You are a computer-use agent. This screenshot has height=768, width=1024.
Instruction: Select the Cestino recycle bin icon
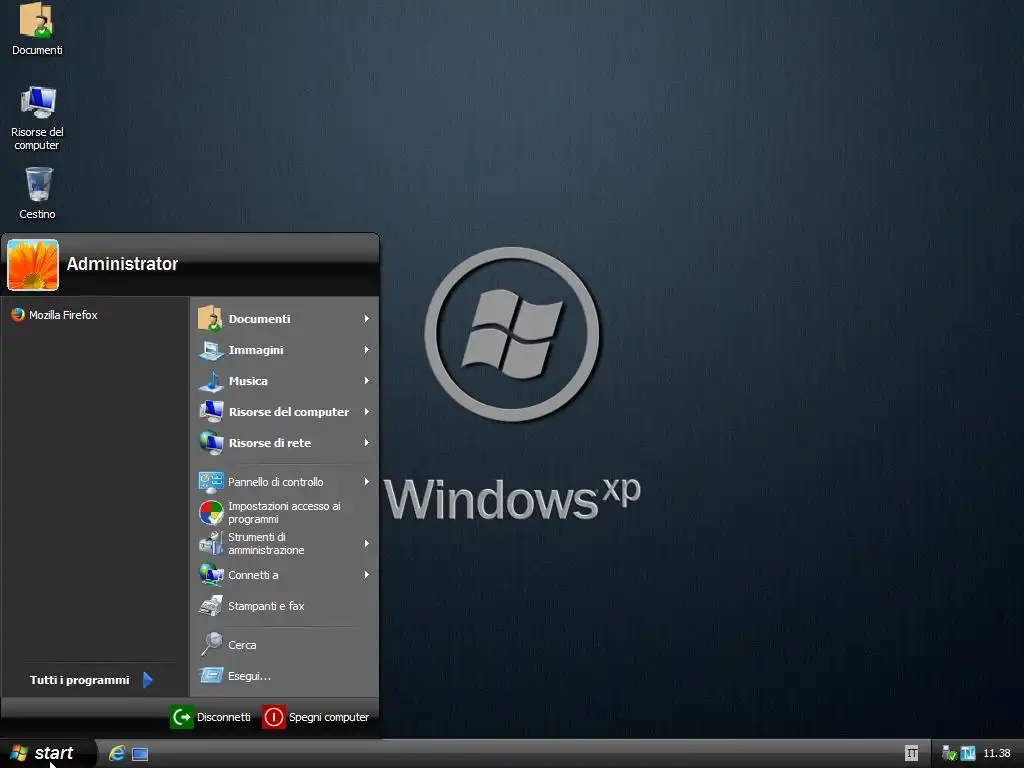click(x=37, y=193)
